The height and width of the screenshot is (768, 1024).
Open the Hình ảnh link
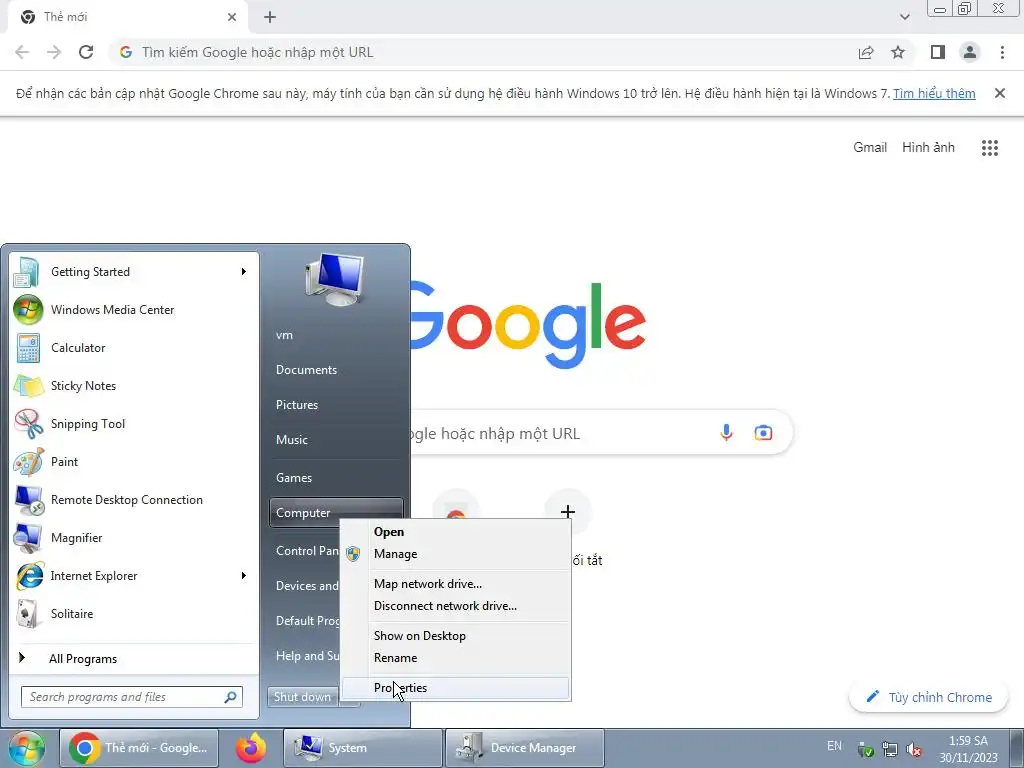tap(928, 148)
